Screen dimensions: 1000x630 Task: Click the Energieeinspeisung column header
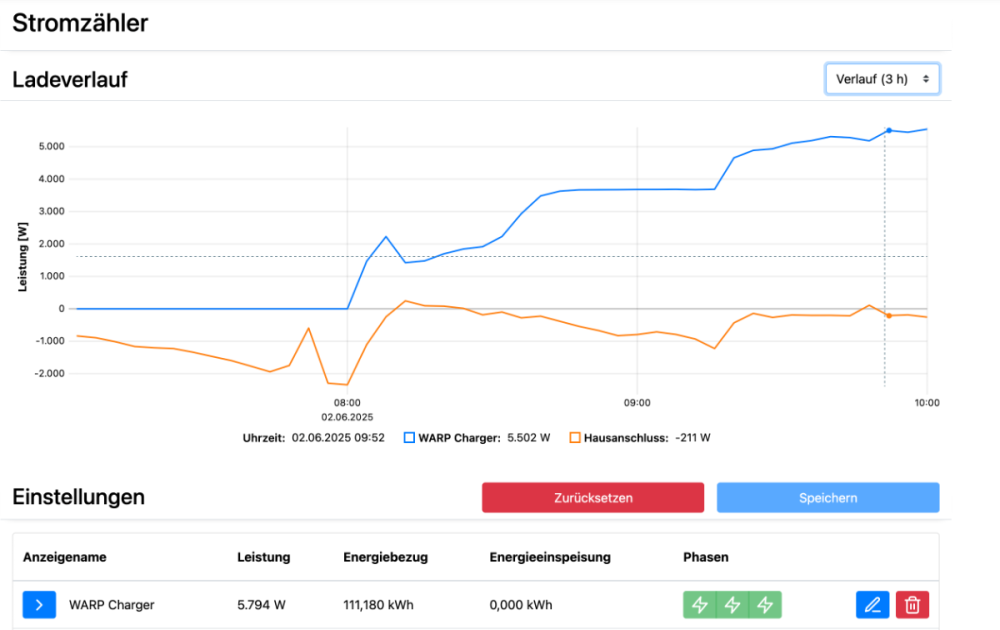pyautogui.click(x=549, y=557)
